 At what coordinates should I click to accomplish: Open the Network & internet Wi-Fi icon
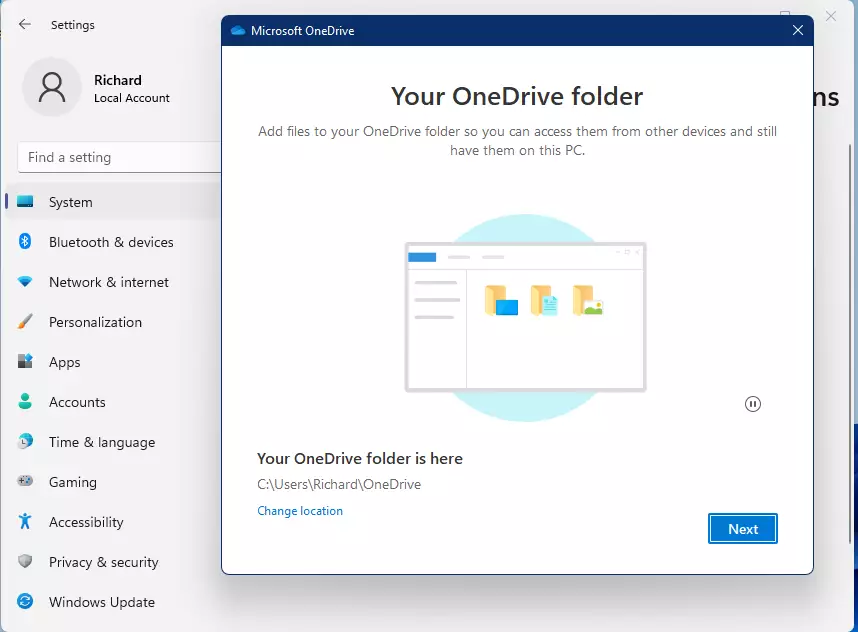click(25, 282)
